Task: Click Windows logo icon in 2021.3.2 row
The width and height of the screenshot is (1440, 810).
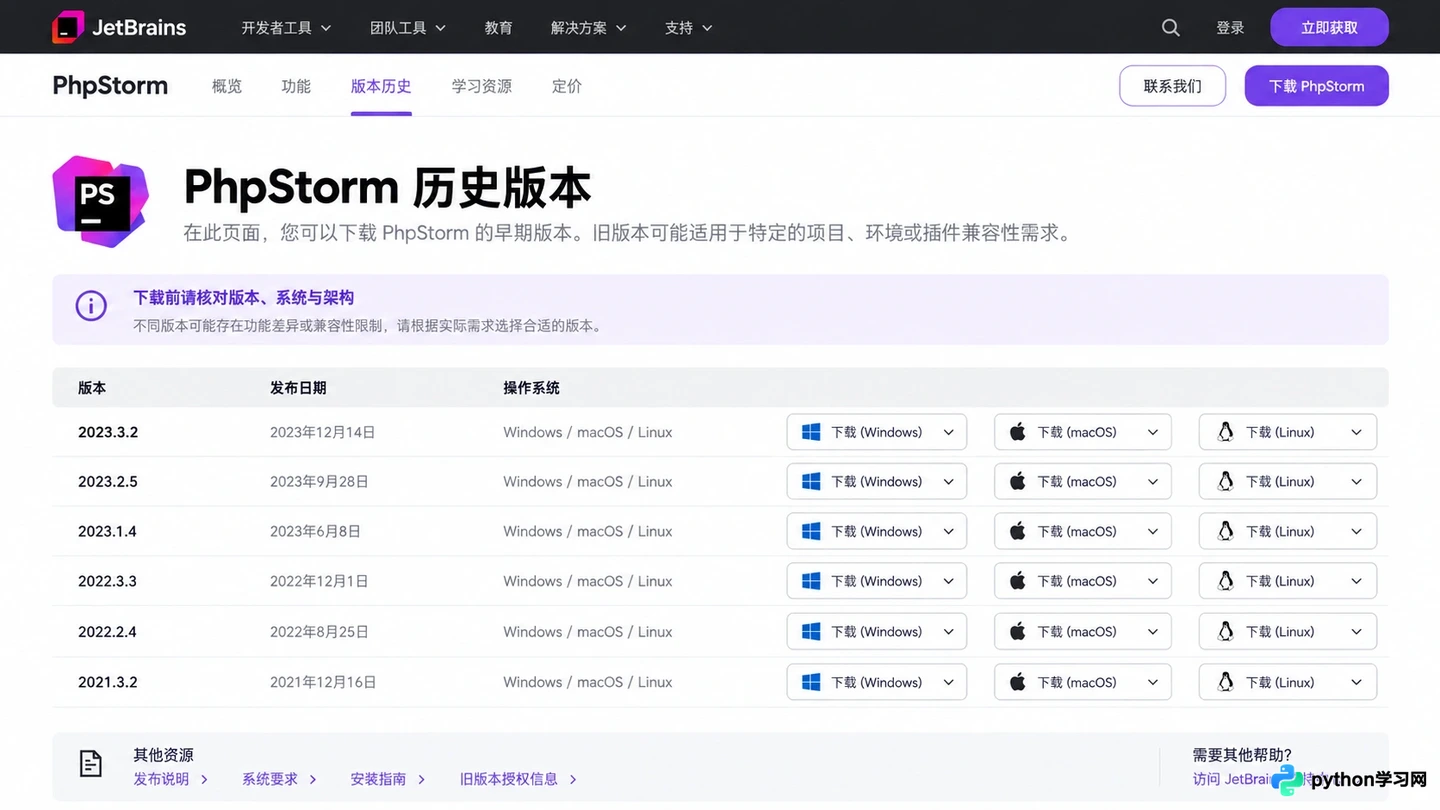Action: tap(812, 682)
